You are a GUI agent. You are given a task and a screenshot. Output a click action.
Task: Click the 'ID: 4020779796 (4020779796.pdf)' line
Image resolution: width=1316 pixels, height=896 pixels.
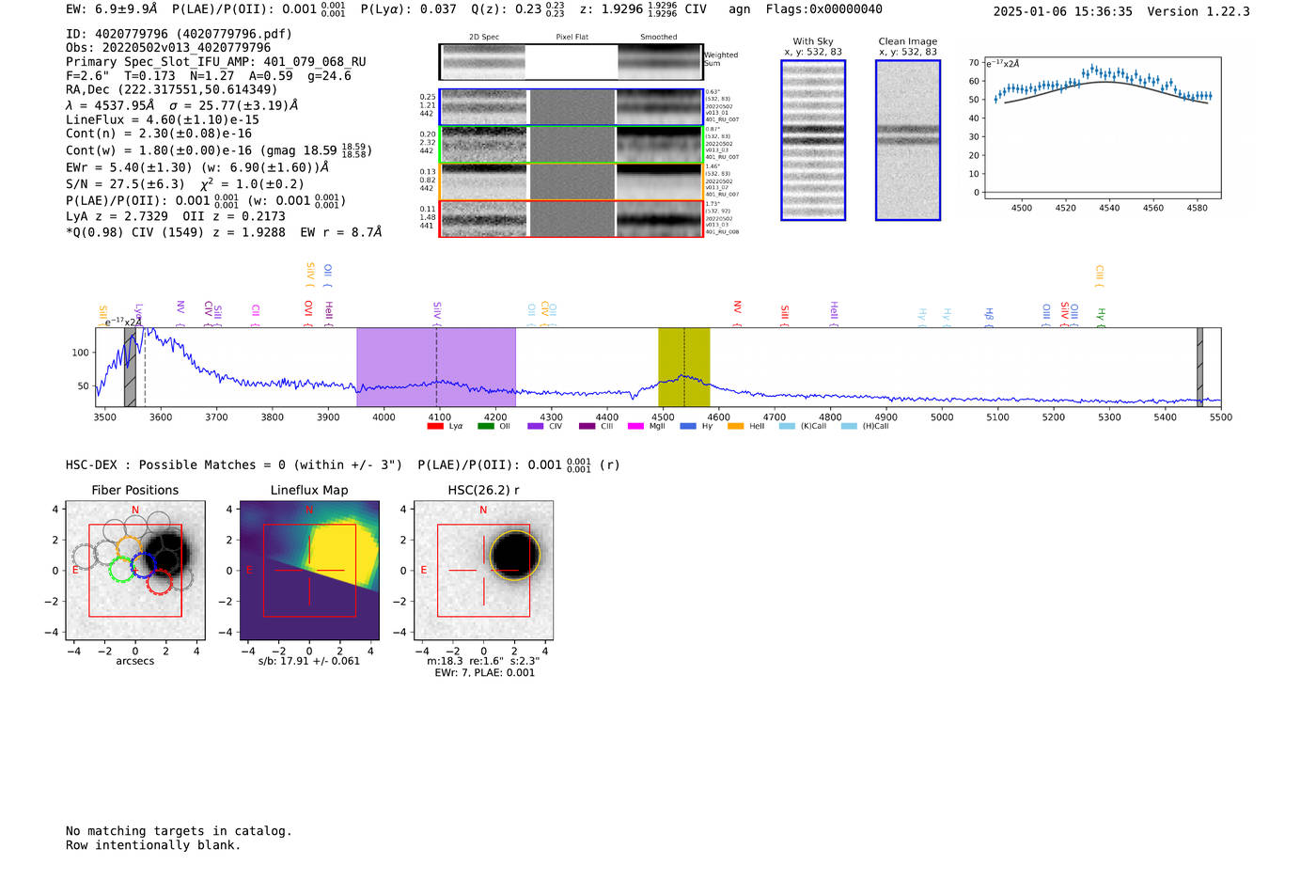point(179,34)
